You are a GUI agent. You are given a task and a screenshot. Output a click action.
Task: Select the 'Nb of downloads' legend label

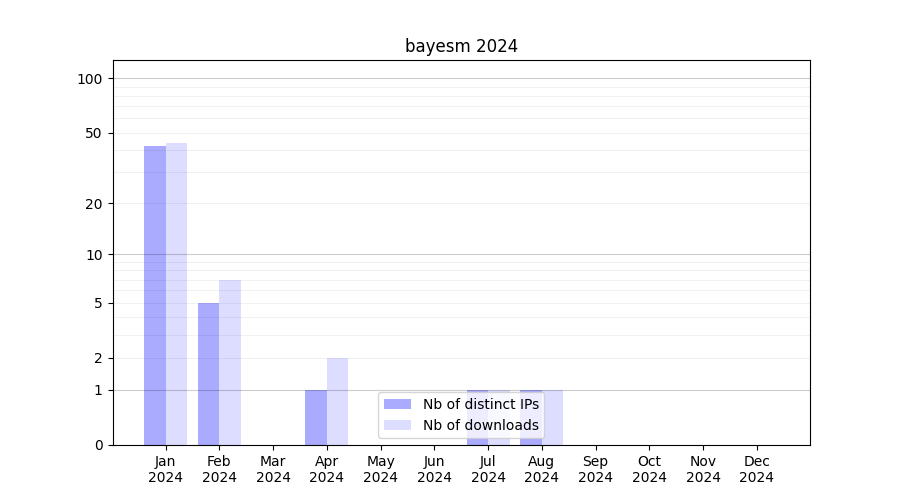click(x=480, y=425)
